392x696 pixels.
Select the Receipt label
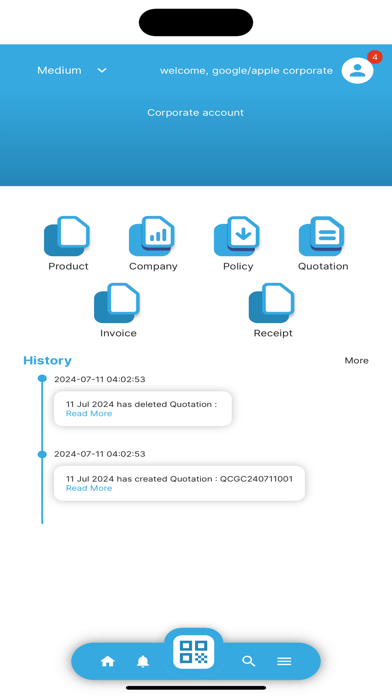(273, 333)
